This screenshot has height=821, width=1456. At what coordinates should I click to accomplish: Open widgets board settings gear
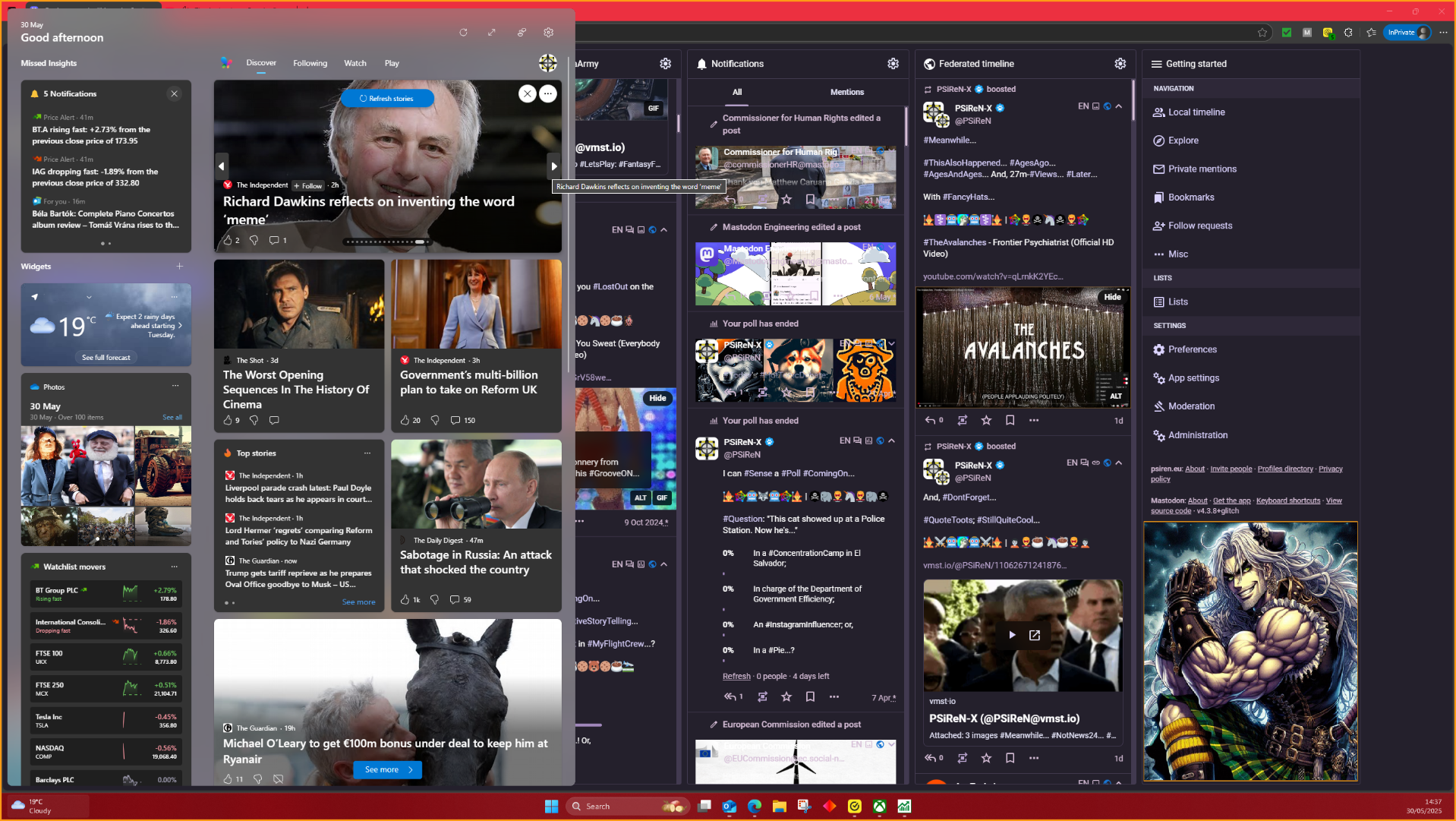tap(549, 33)
